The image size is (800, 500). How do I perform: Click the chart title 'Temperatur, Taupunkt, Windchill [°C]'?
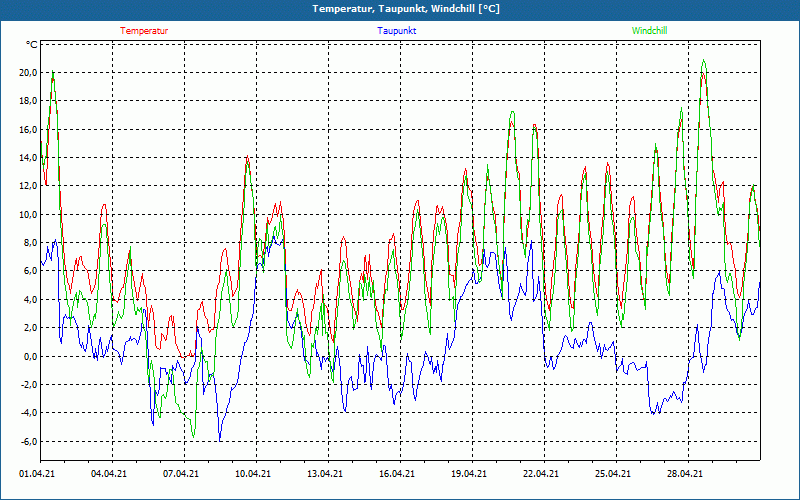[x=406, y=9]
